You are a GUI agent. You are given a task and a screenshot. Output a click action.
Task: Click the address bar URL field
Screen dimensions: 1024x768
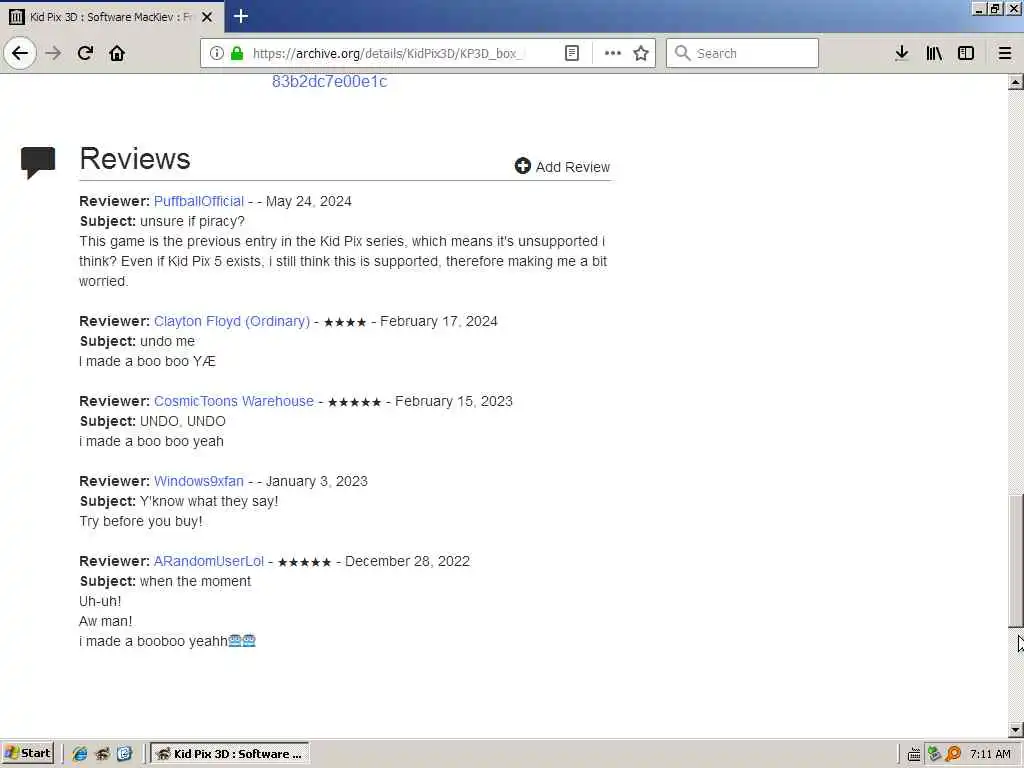(388, 53)
